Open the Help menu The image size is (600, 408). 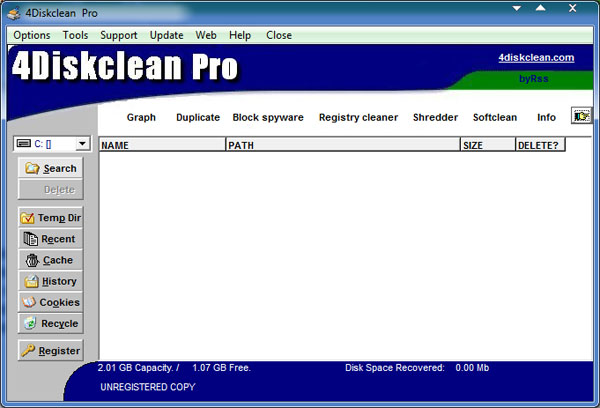pos(240,35)
